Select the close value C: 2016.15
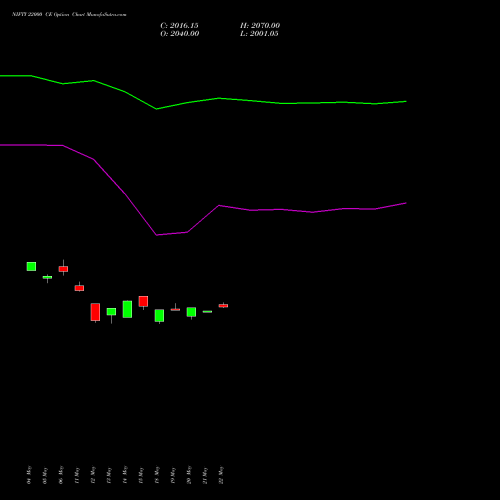500x500 pixels. 179,25
